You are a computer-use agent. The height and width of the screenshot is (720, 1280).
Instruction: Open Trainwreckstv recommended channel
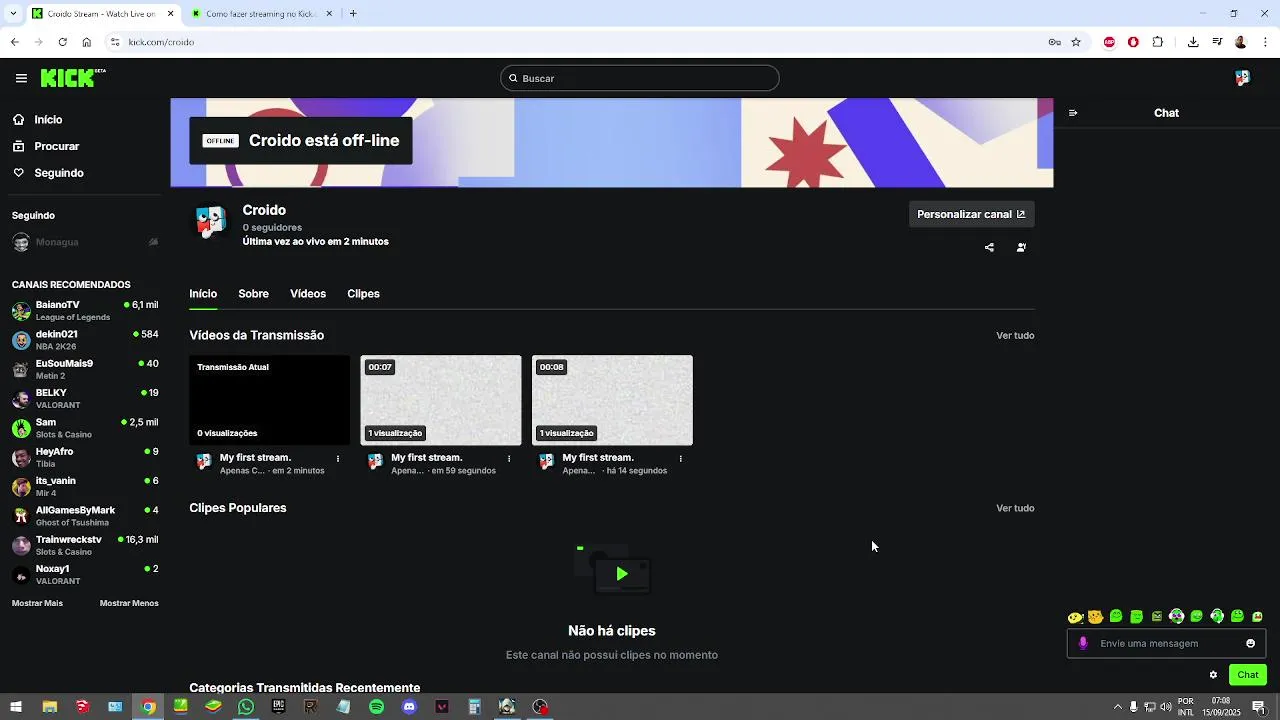tap(85, 545)
